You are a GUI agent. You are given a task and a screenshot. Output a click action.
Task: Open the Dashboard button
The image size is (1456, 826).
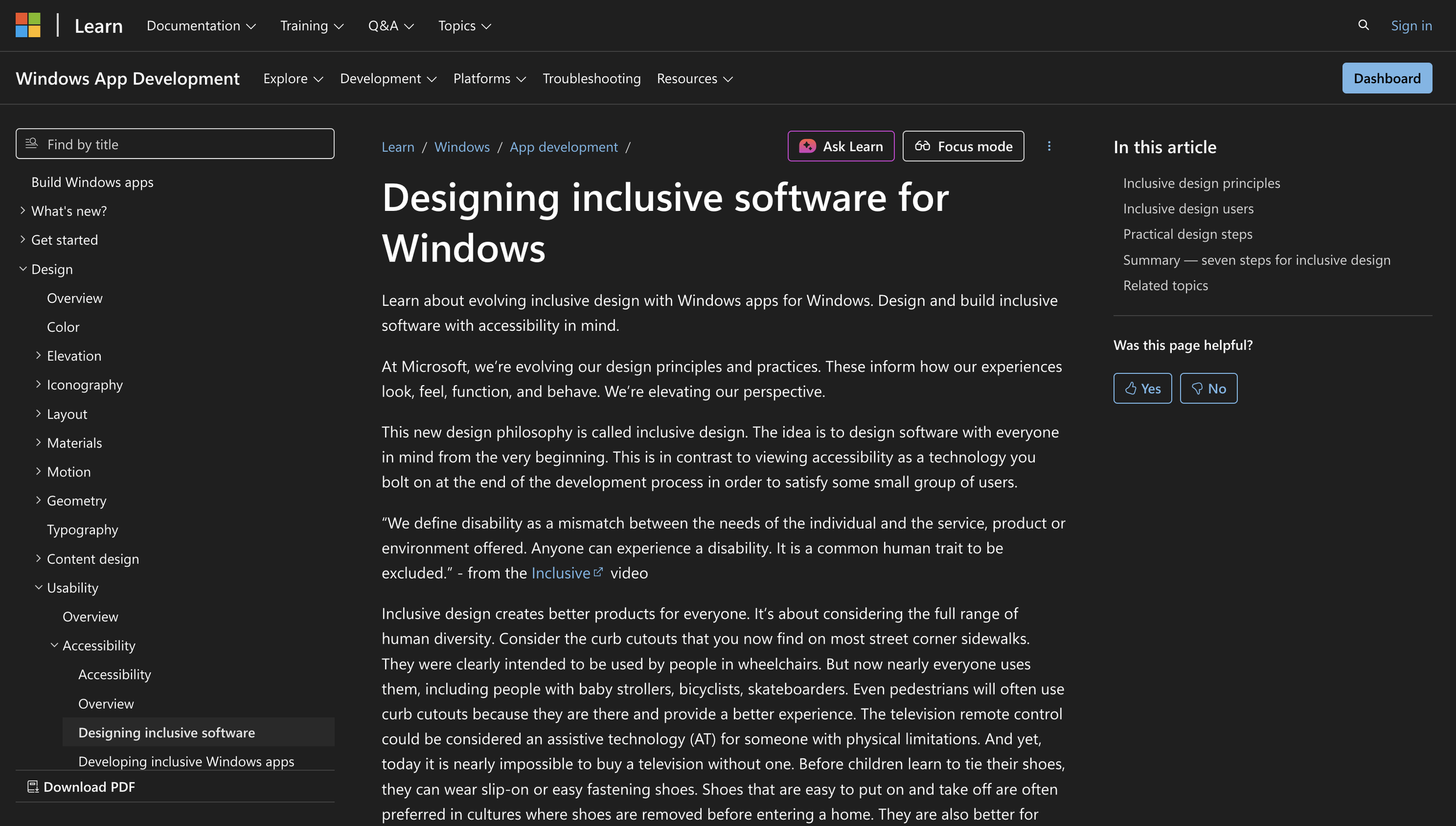click(1387, 78)
